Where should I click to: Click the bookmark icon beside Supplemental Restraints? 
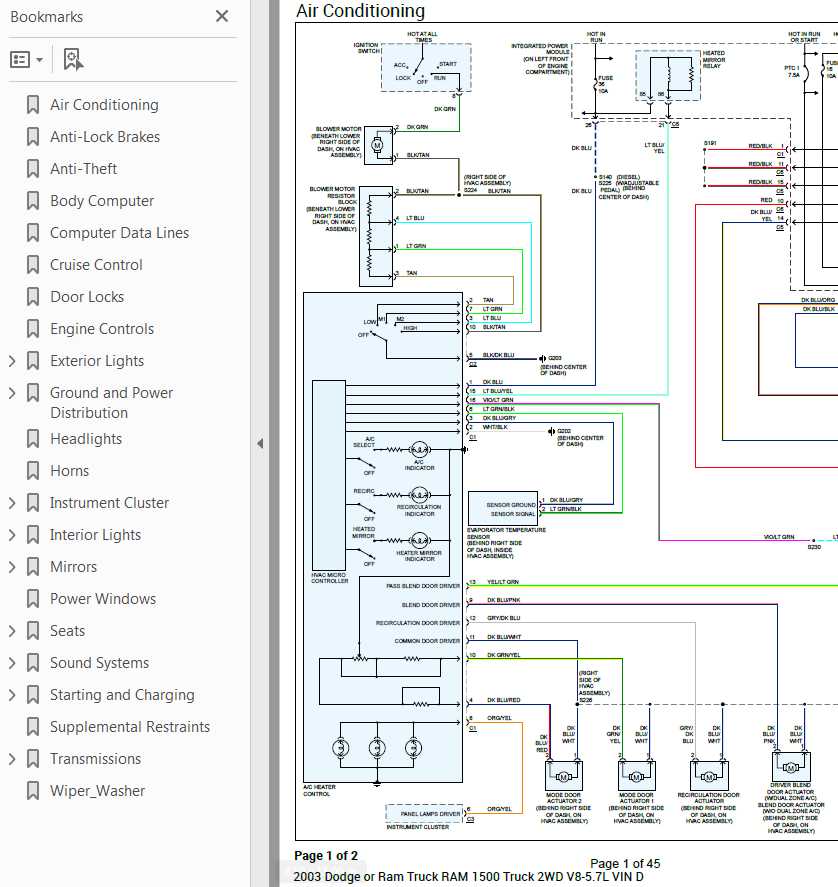click(33, 727)
